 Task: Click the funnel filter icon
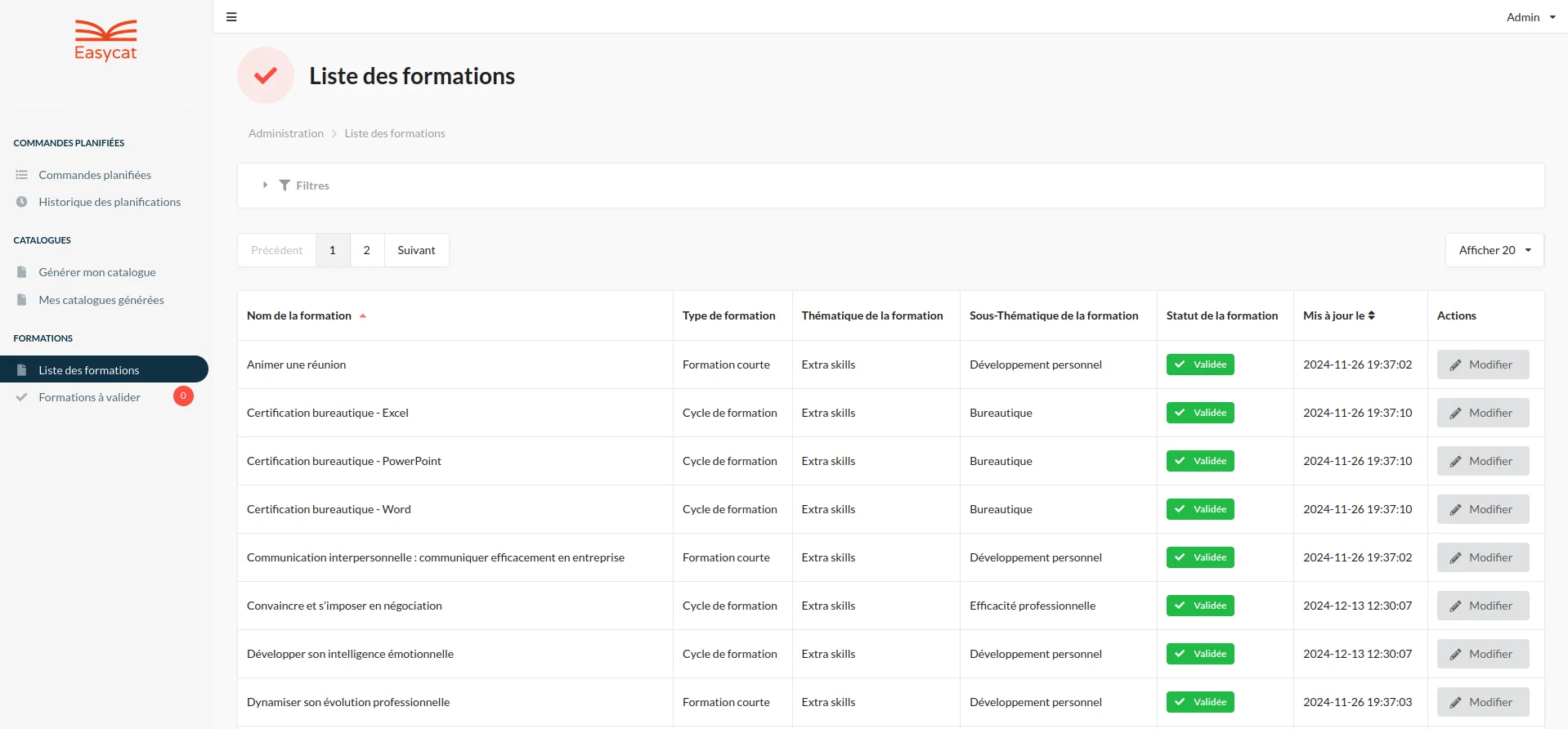click(x=284, y=186)
